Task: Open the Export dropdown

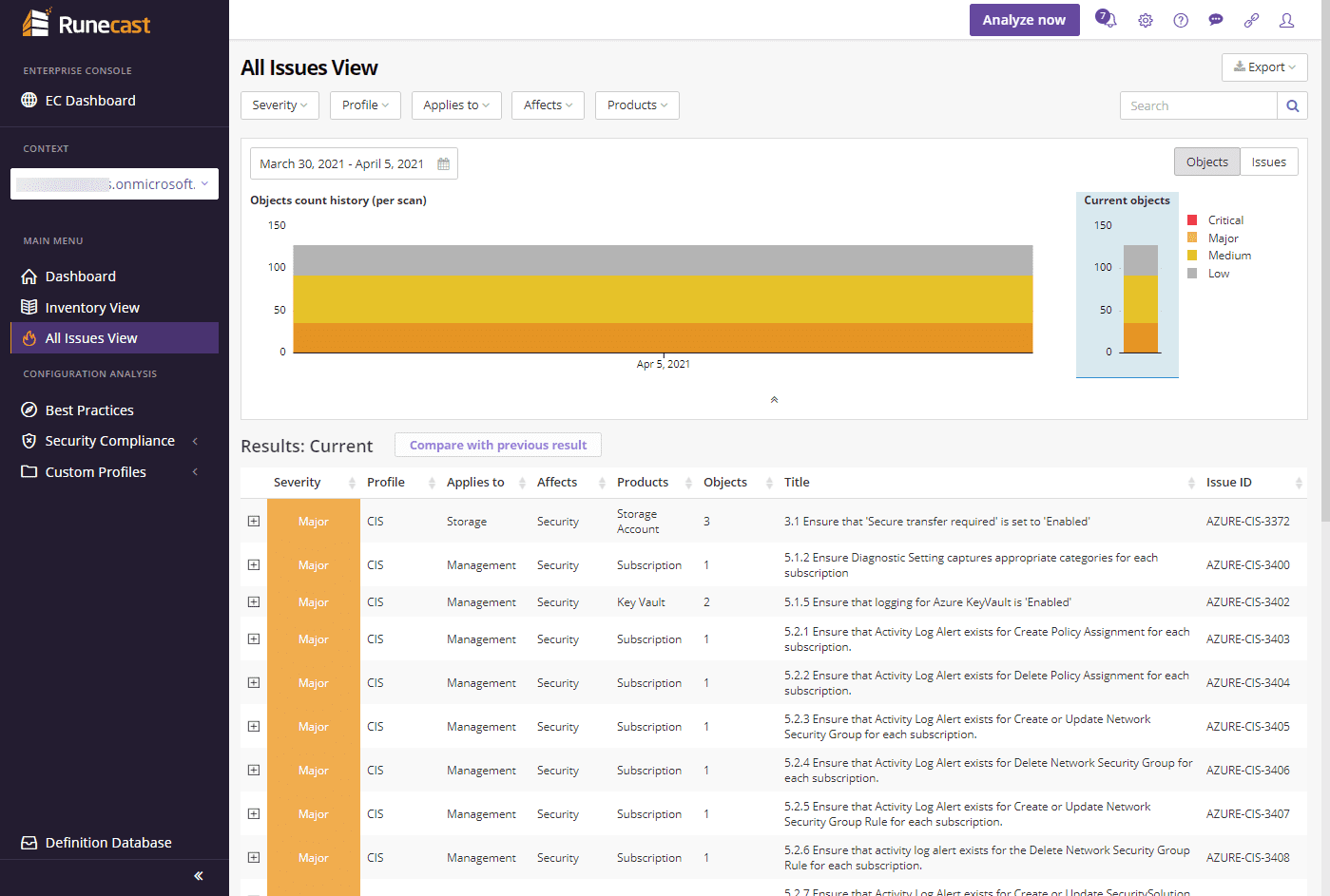Action: point(1264,67)
